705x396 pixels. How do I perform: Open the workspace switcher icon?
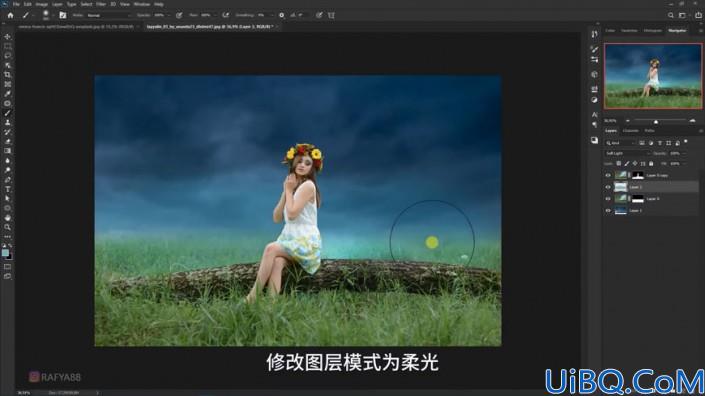click(x=683, y=15)
